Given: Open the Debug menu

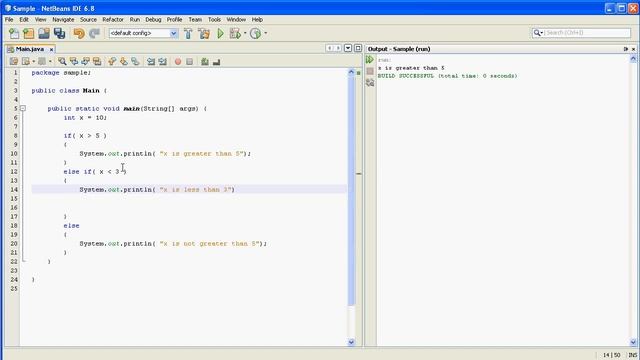Looking at the screenshot, I should [x=153, y=20].
